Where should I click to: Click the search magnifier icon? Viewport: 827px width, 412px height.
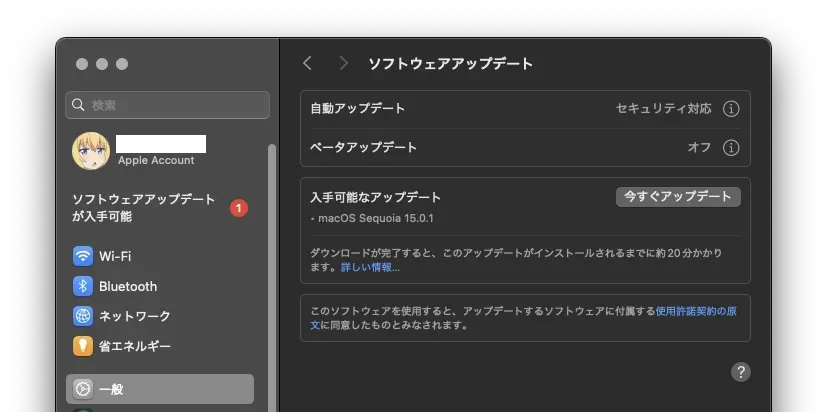click(78, 105)
